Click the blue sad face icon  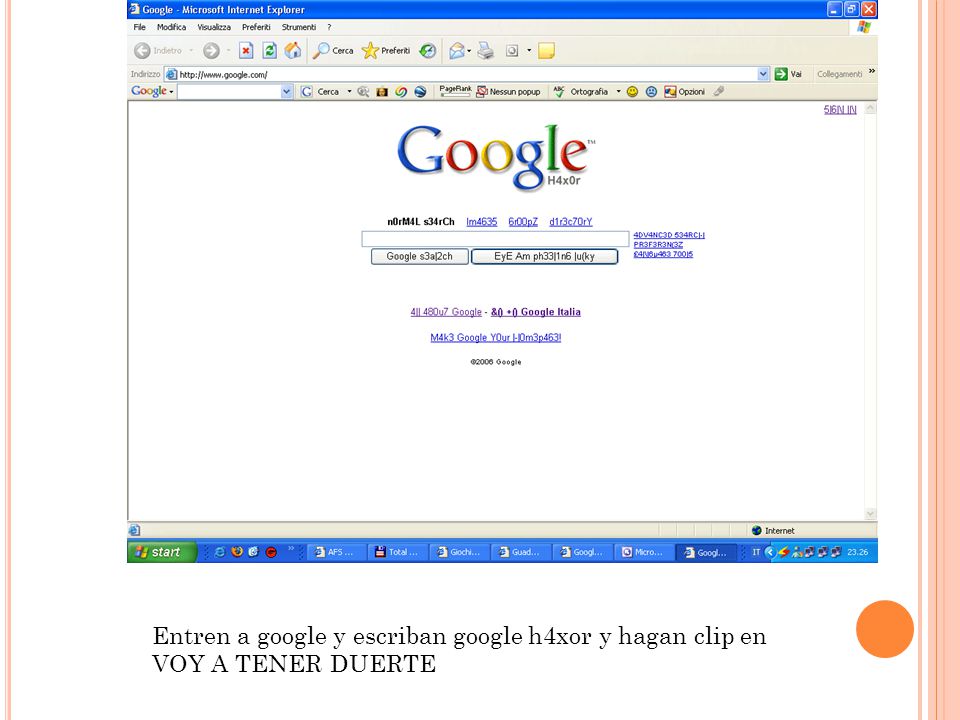pos(651,92)
